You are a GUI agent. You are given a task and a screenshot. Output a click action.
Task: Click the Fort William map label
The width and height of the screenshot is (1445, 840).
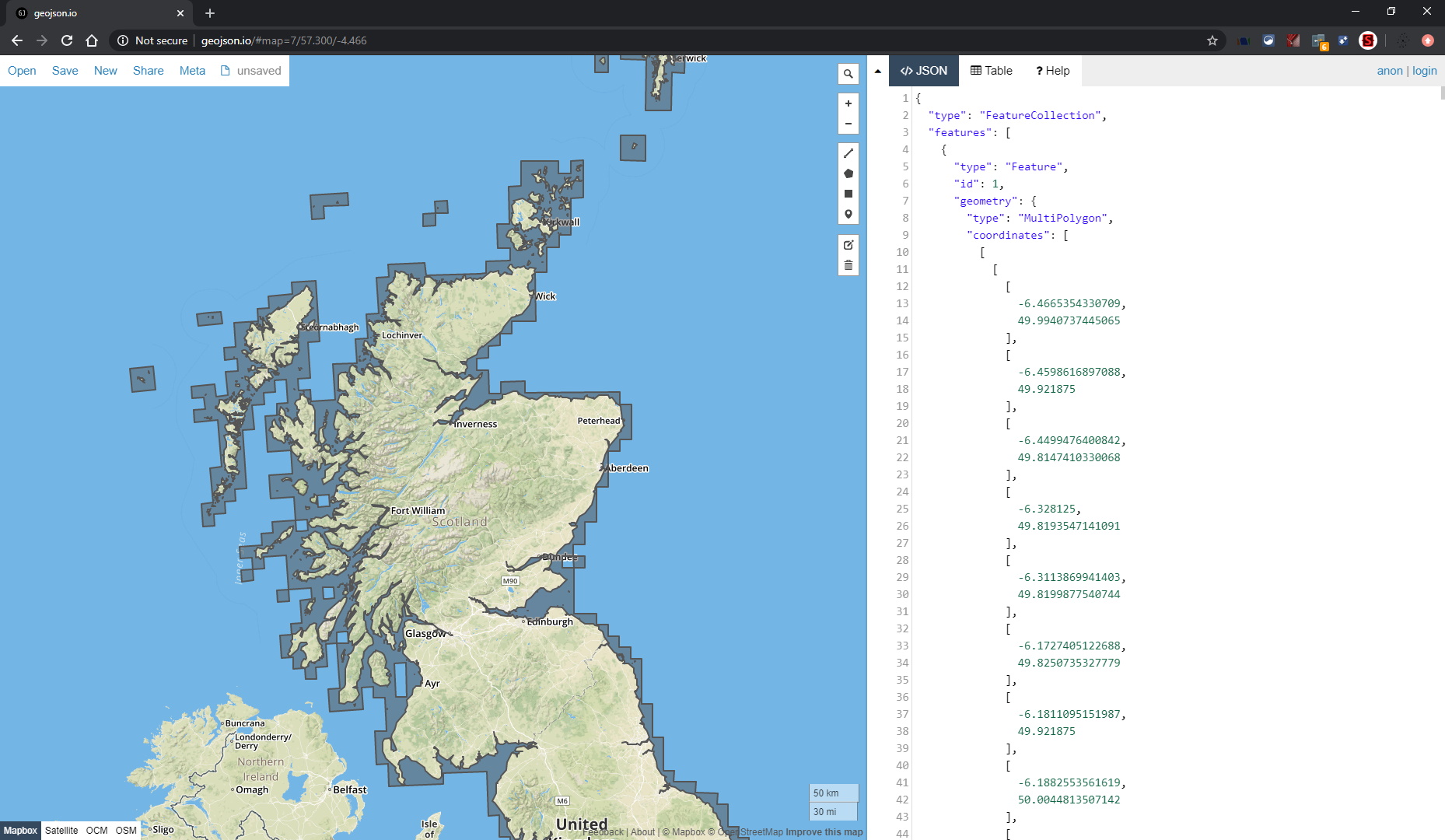point(418,511)
